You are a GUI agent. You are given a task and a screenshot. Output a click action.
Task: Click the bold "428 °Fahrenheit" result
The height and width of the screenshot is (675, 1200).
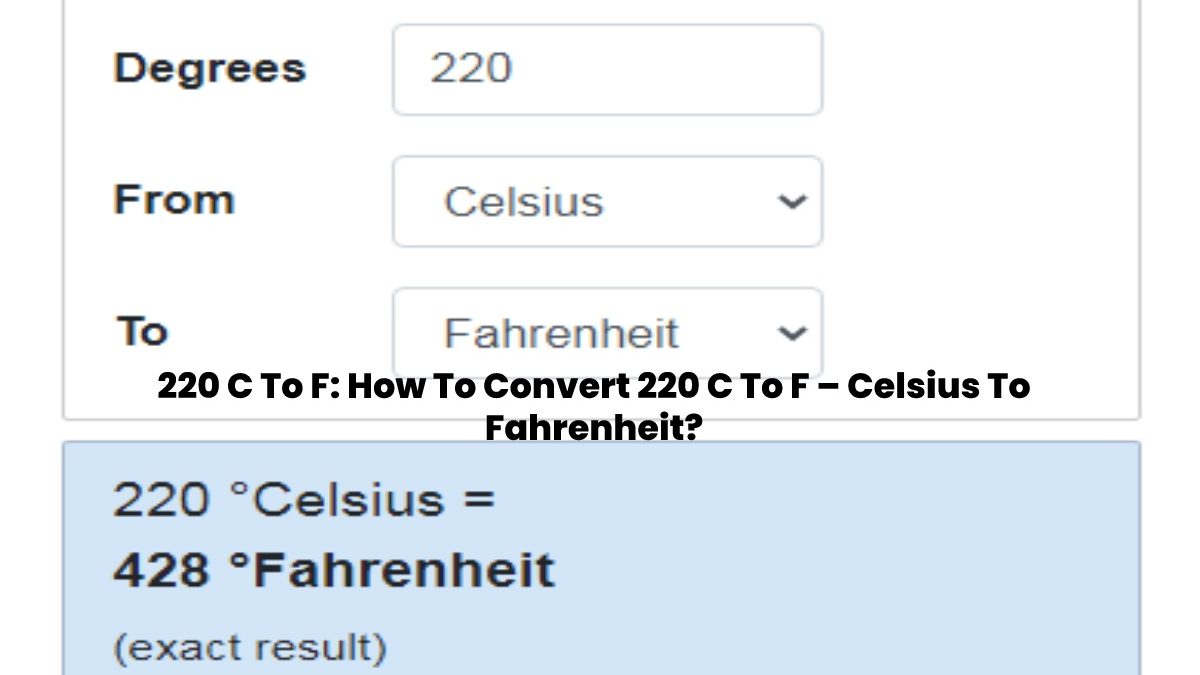[x=333, y=571]
